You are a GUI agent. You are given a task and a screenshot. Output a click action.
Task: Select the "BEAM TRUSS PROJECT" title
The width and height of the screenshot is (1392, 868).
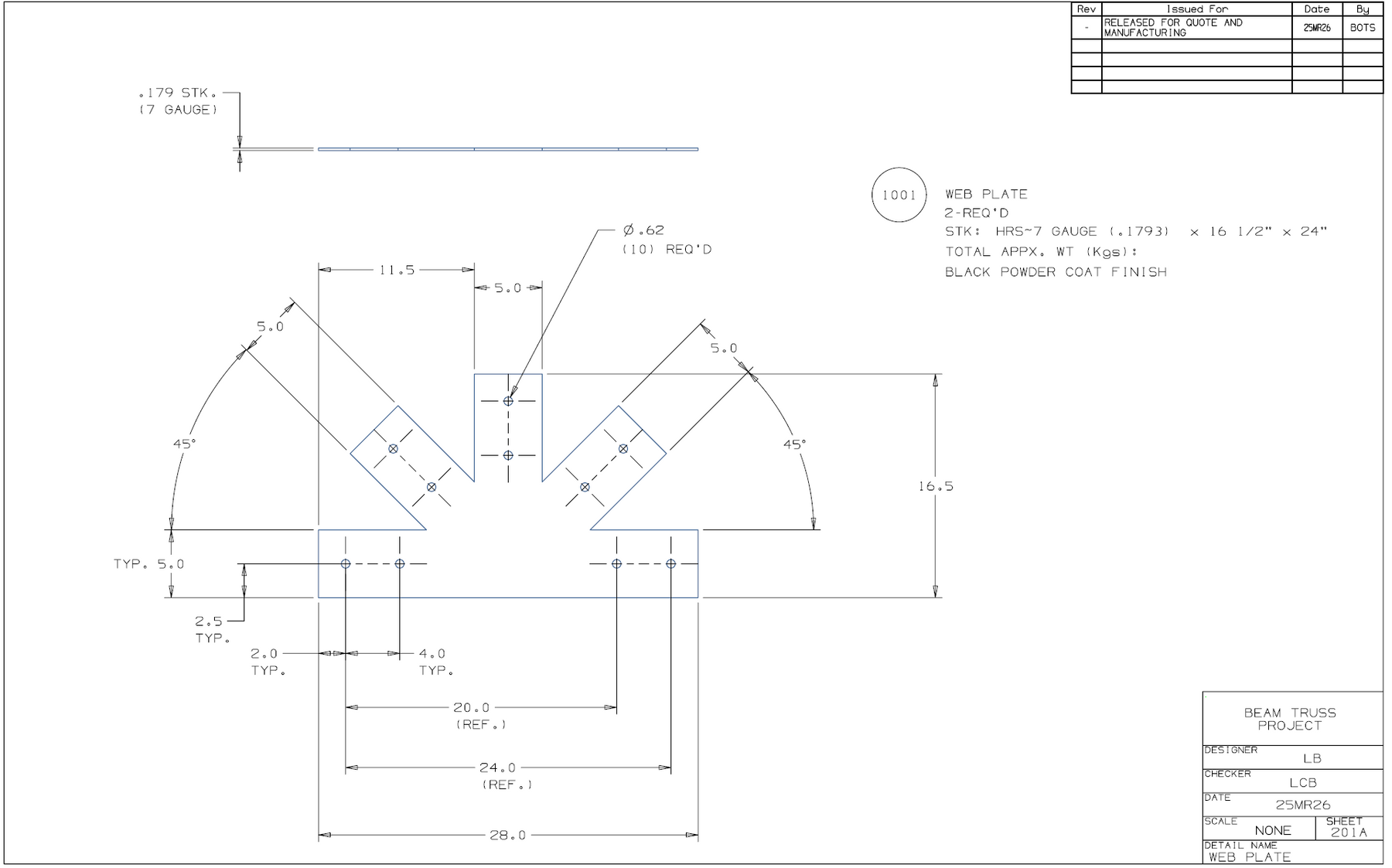(x=1290, y=720)
